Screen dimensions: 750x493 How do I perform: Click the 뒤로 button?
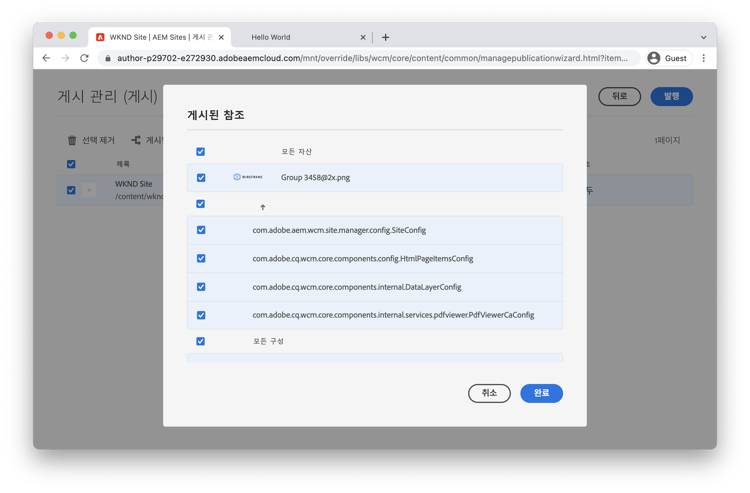tap(619, 96)
